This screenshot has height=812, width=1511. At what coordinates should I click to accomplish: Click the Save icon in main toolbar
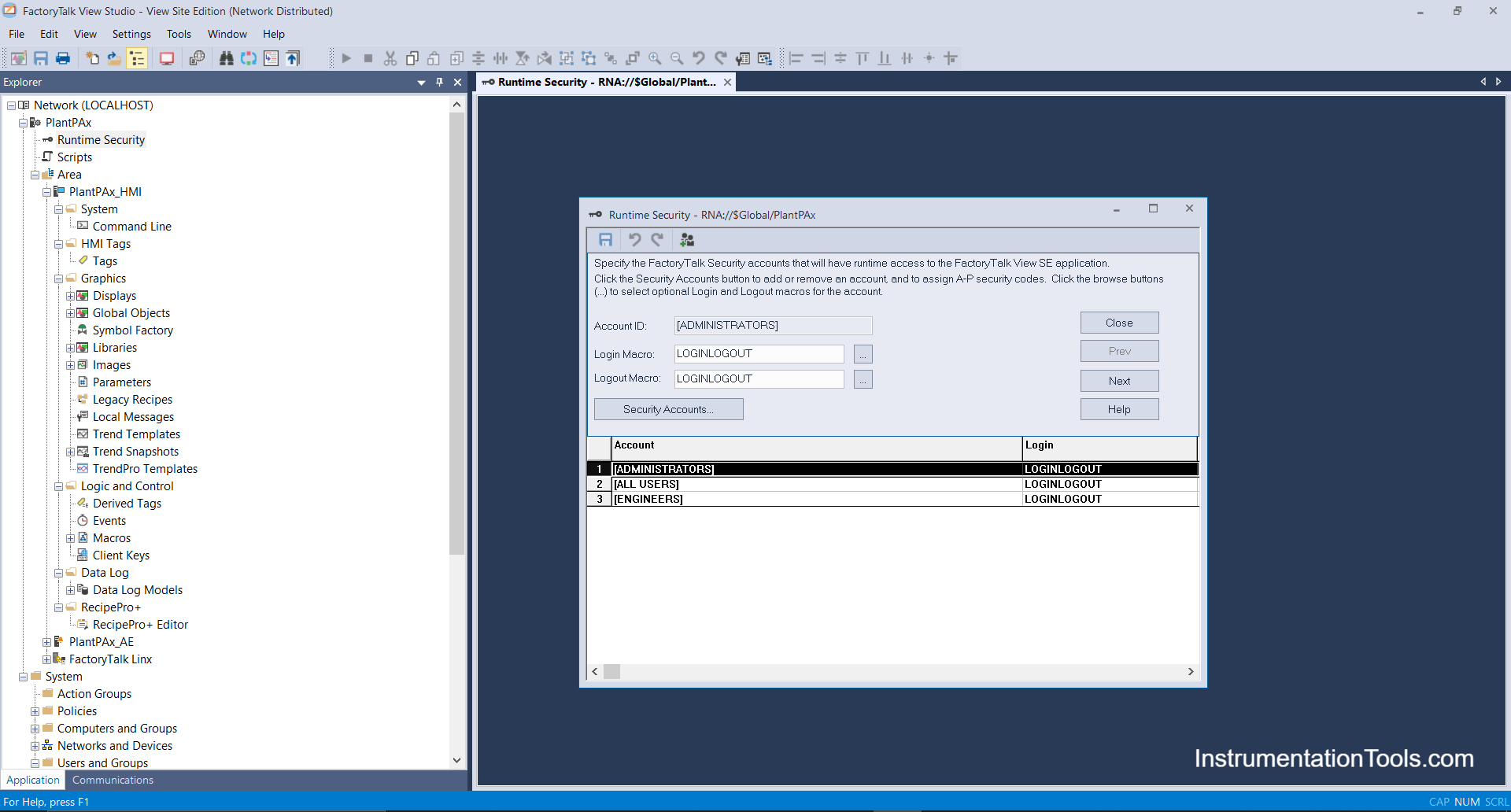41,58
